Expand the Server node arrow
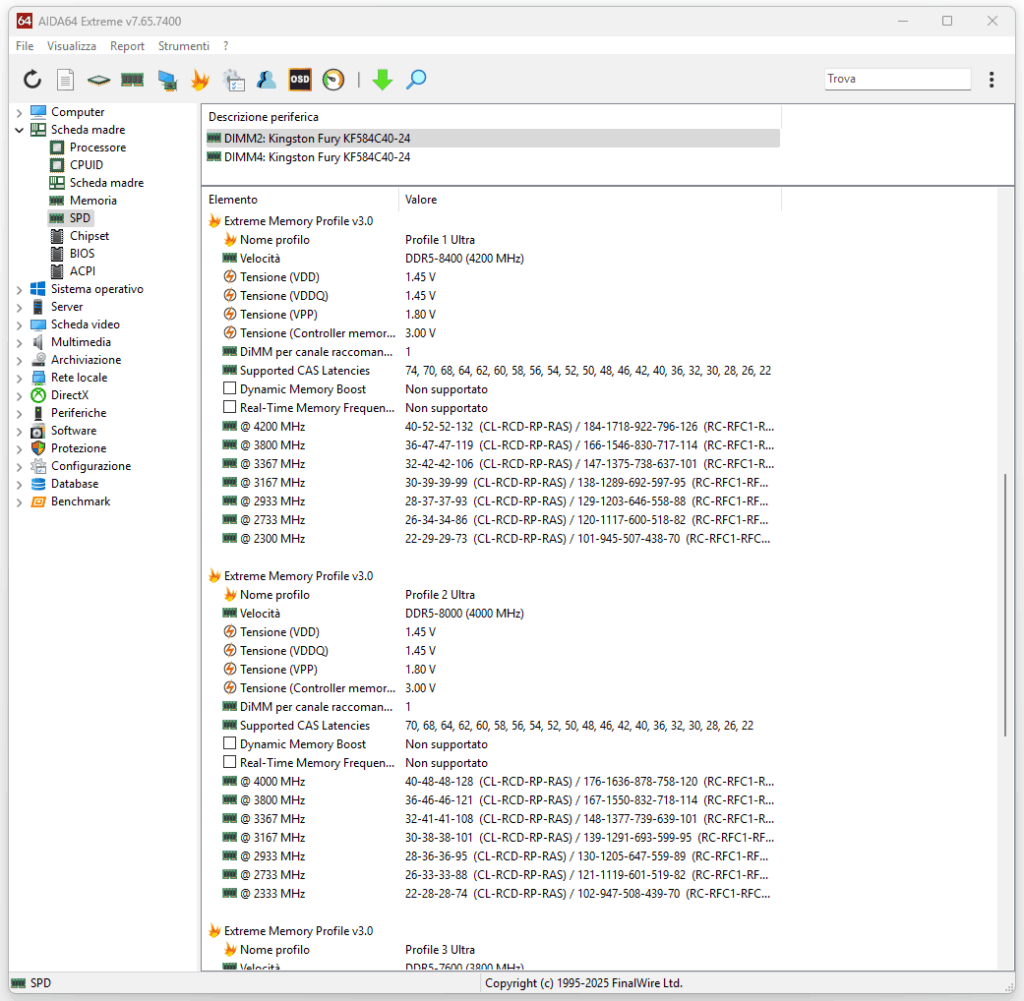The width and height of the screenshot is (1024, 1001). pyautogui.click(x=19, y=307)
